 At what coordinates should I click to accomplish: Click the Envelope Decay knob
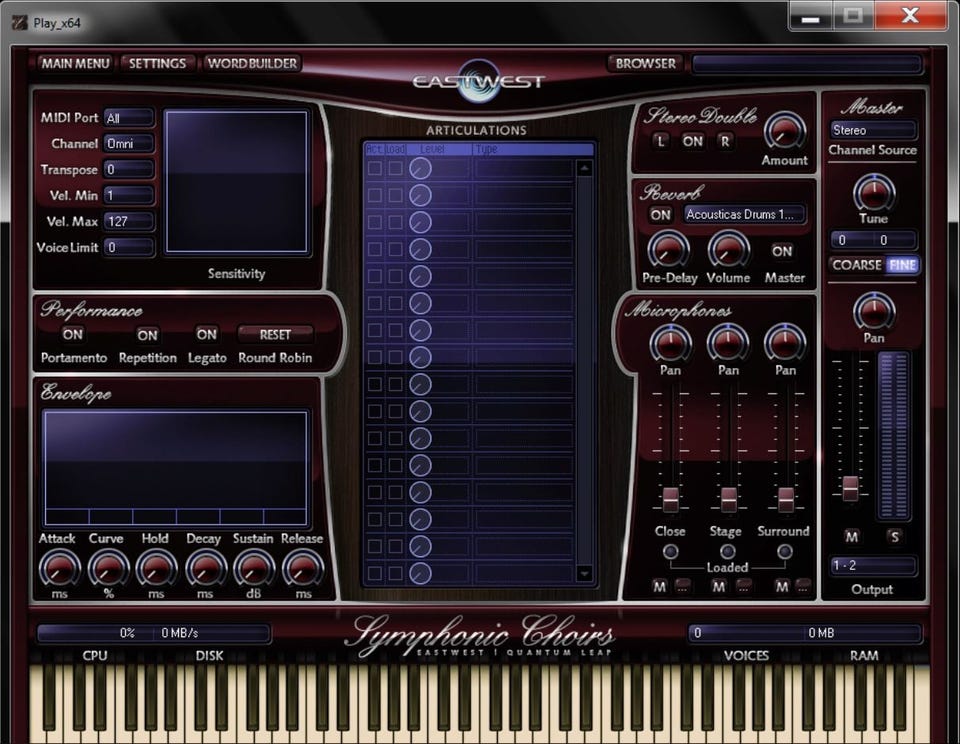coord(205,568)
